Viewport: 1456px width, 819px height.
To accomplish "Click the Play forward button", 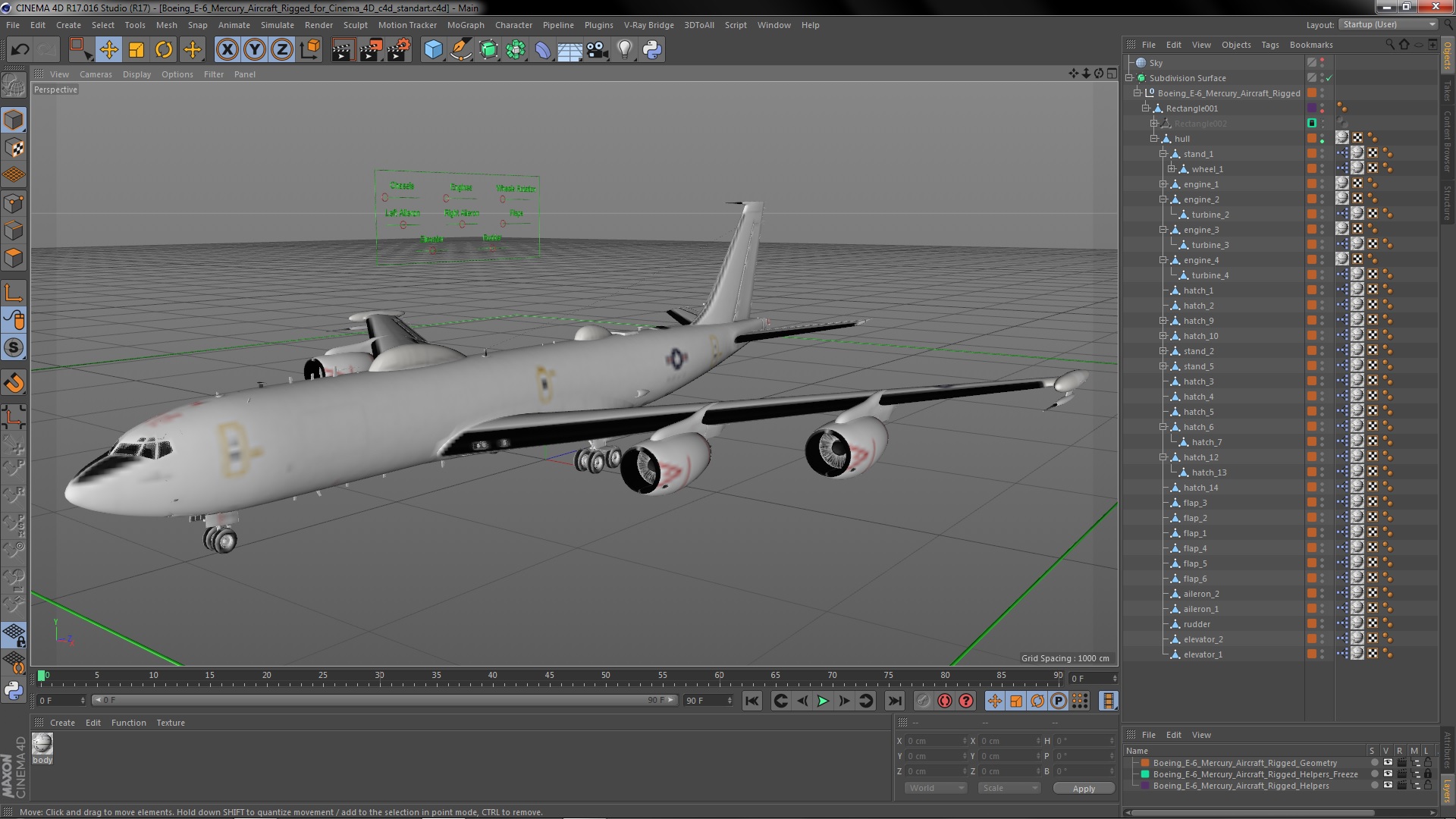I will point(823,701).
